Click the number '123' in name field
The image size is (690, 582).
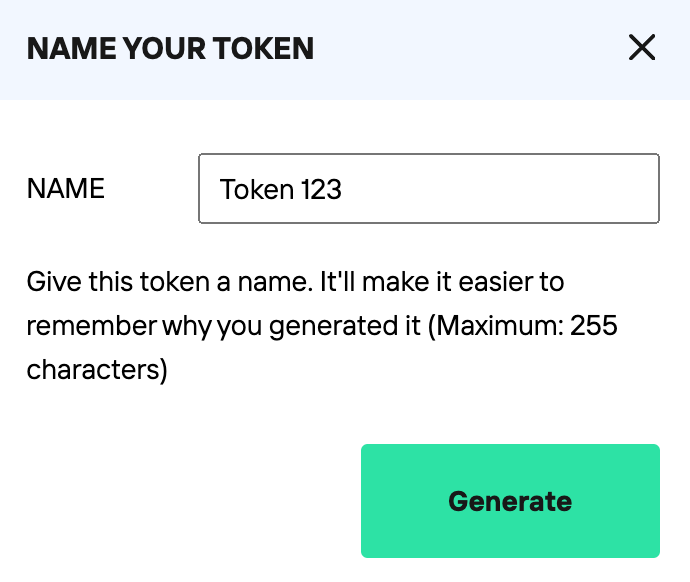pyautogui.click(x=320, y=189)
